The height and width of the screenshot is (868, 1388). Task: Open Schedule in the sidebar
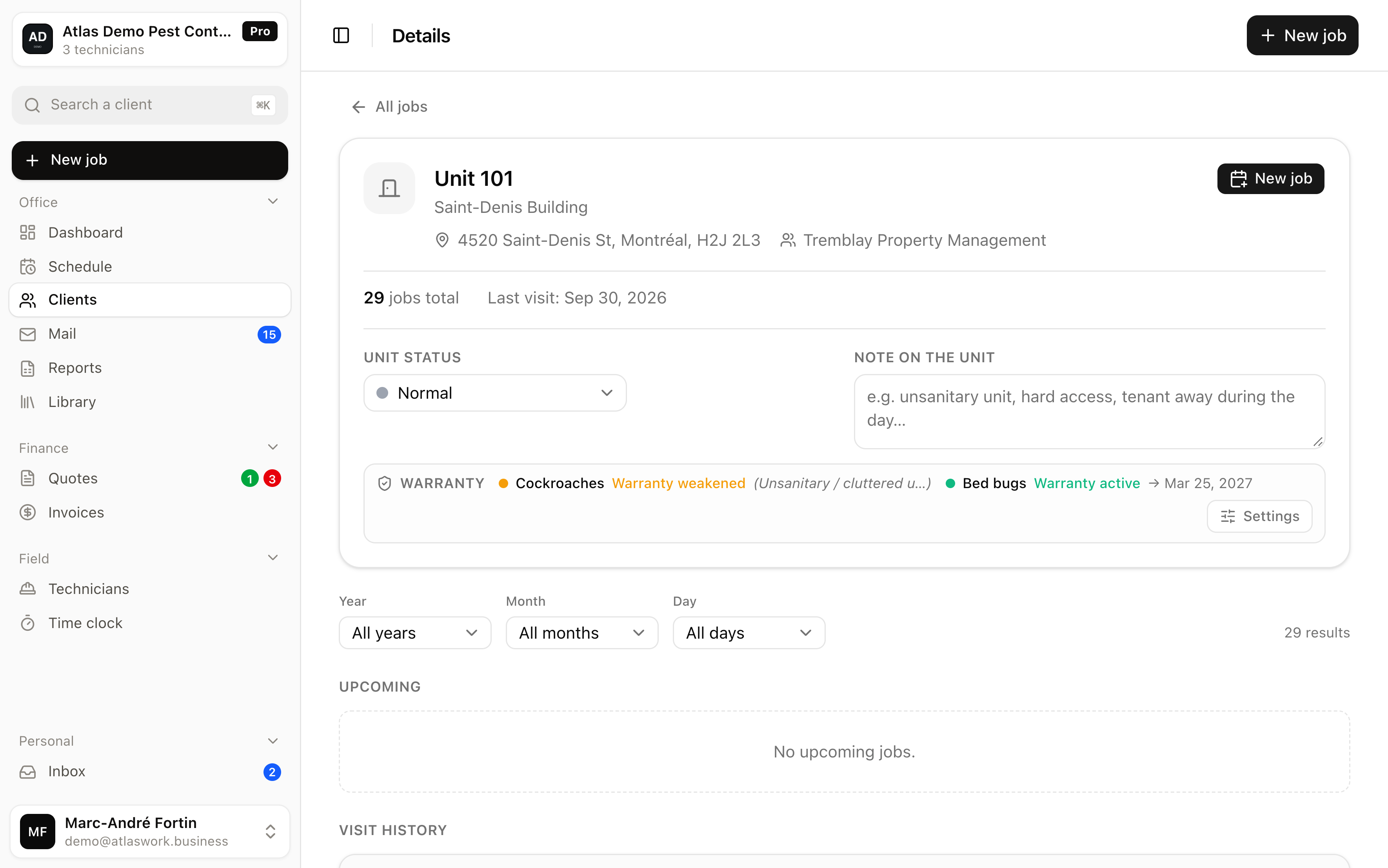[x=150, y=266]
